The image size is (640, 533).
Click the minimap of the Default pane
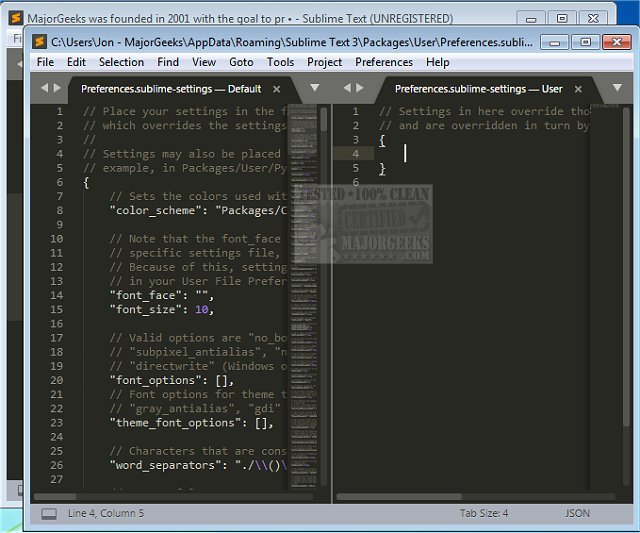coord(303,296)
